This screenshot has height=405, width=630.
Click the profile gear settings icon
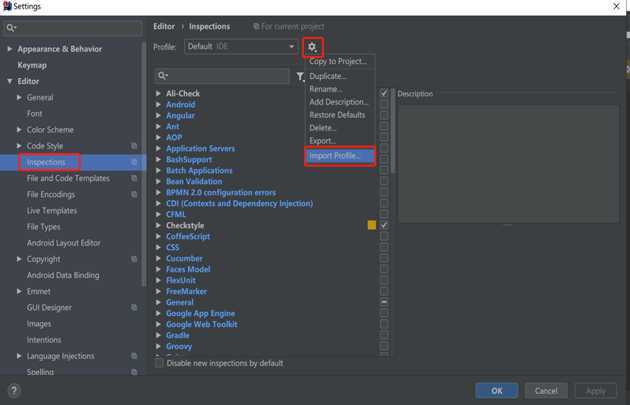click(x=312, y=47)
